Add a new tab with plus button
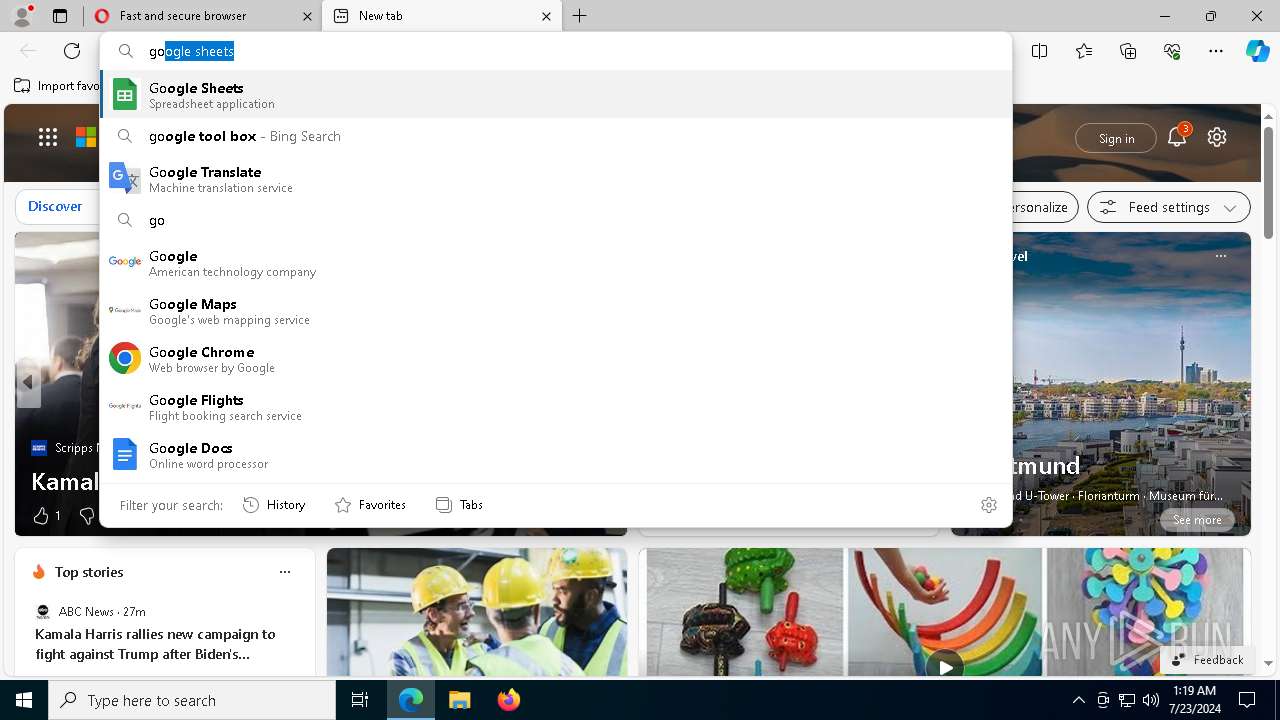The width and height of the screenshot is (1280, 720). [x=580, y=16]
